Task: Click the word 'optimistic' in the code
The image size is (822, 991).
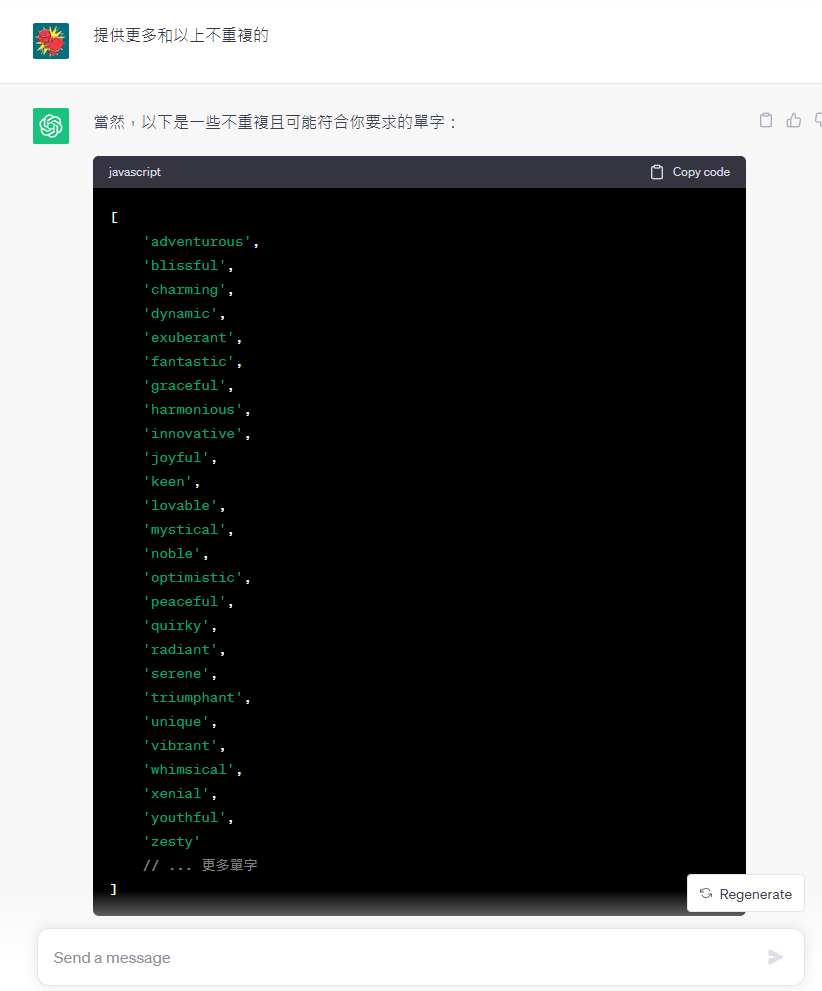Action: point(193,578)
